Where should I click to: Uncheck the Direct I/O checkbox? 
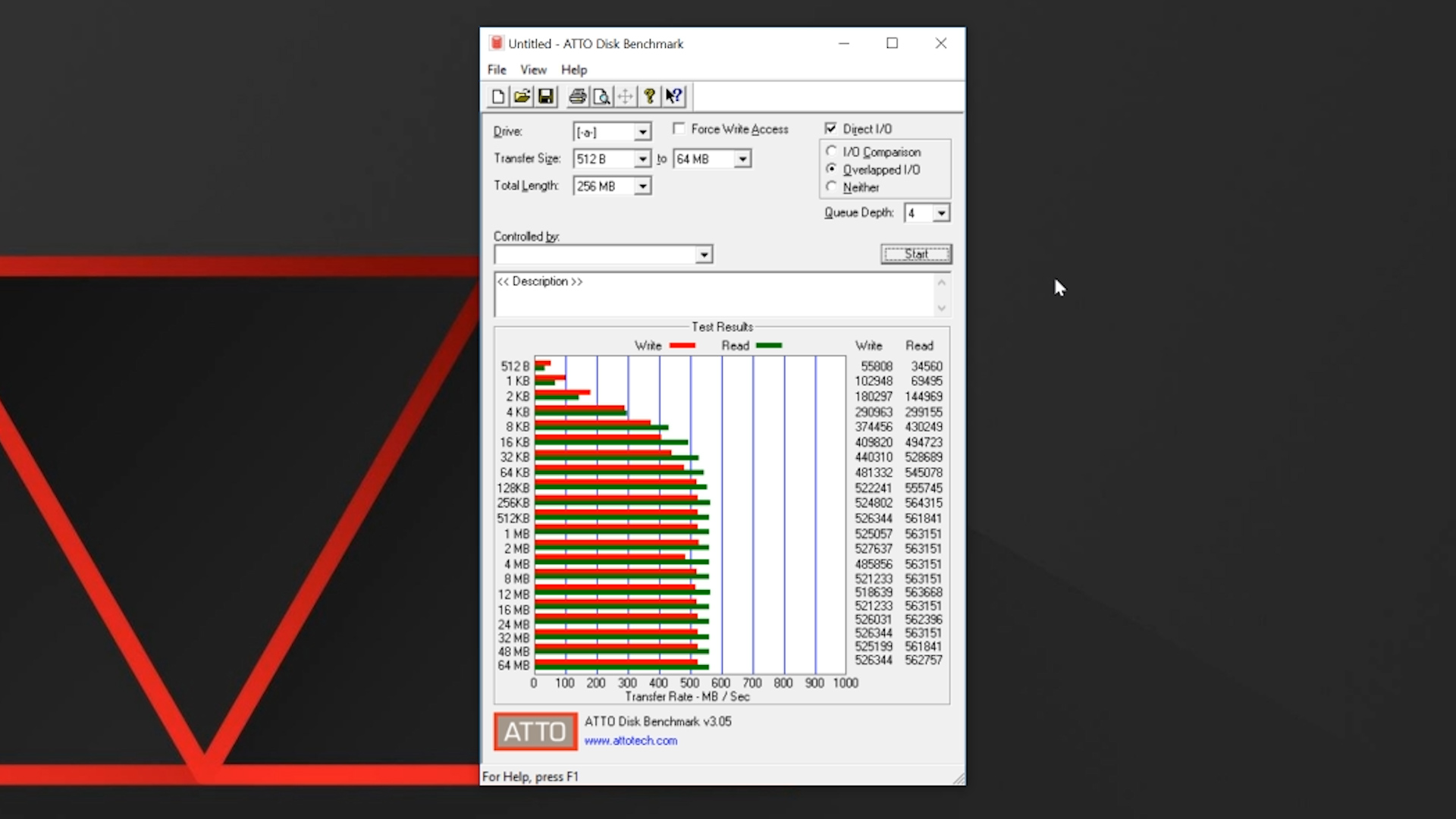click(x=831, y=129)
